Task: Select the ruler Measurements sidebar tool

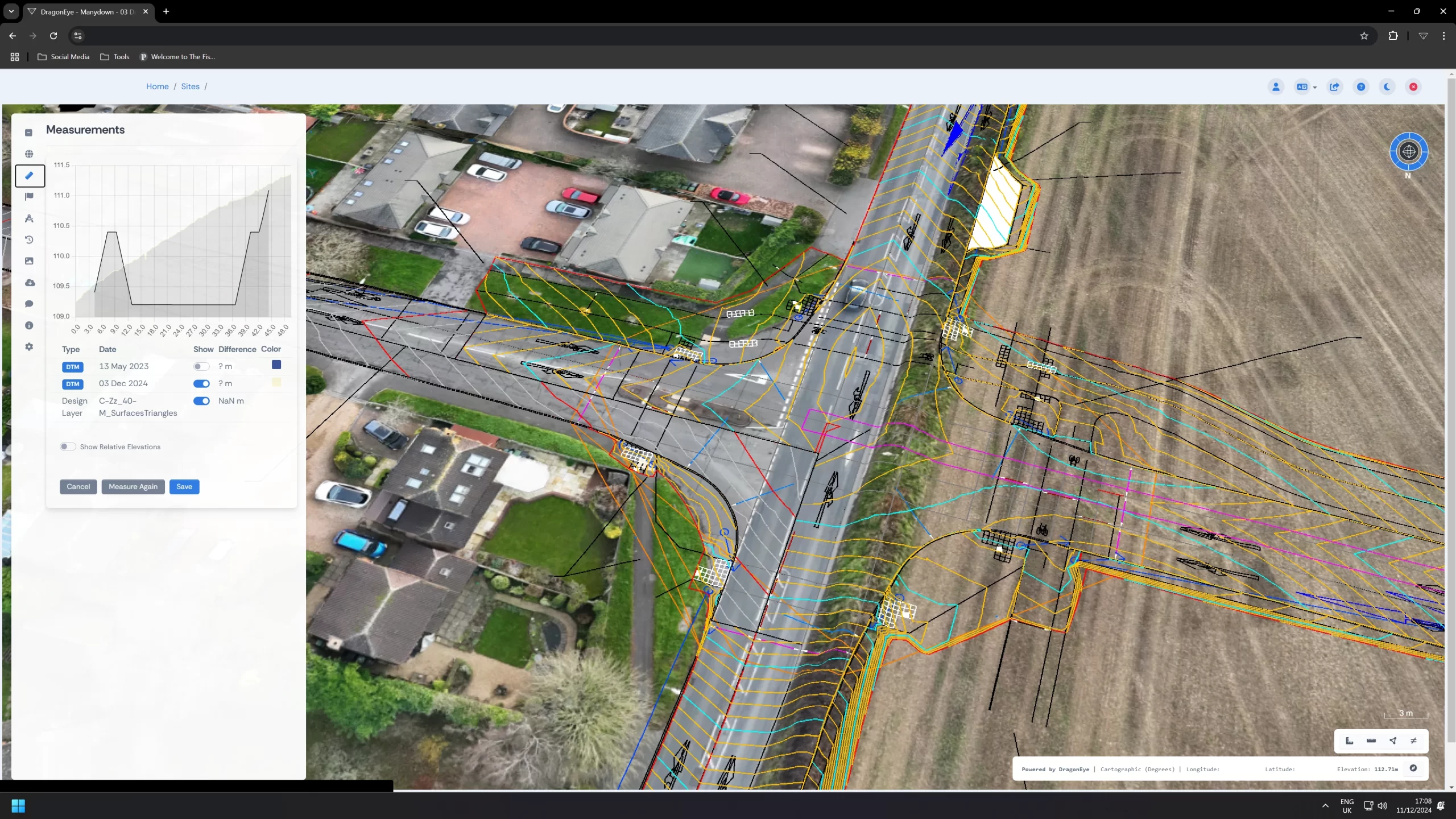Action: tap(30, 176)
